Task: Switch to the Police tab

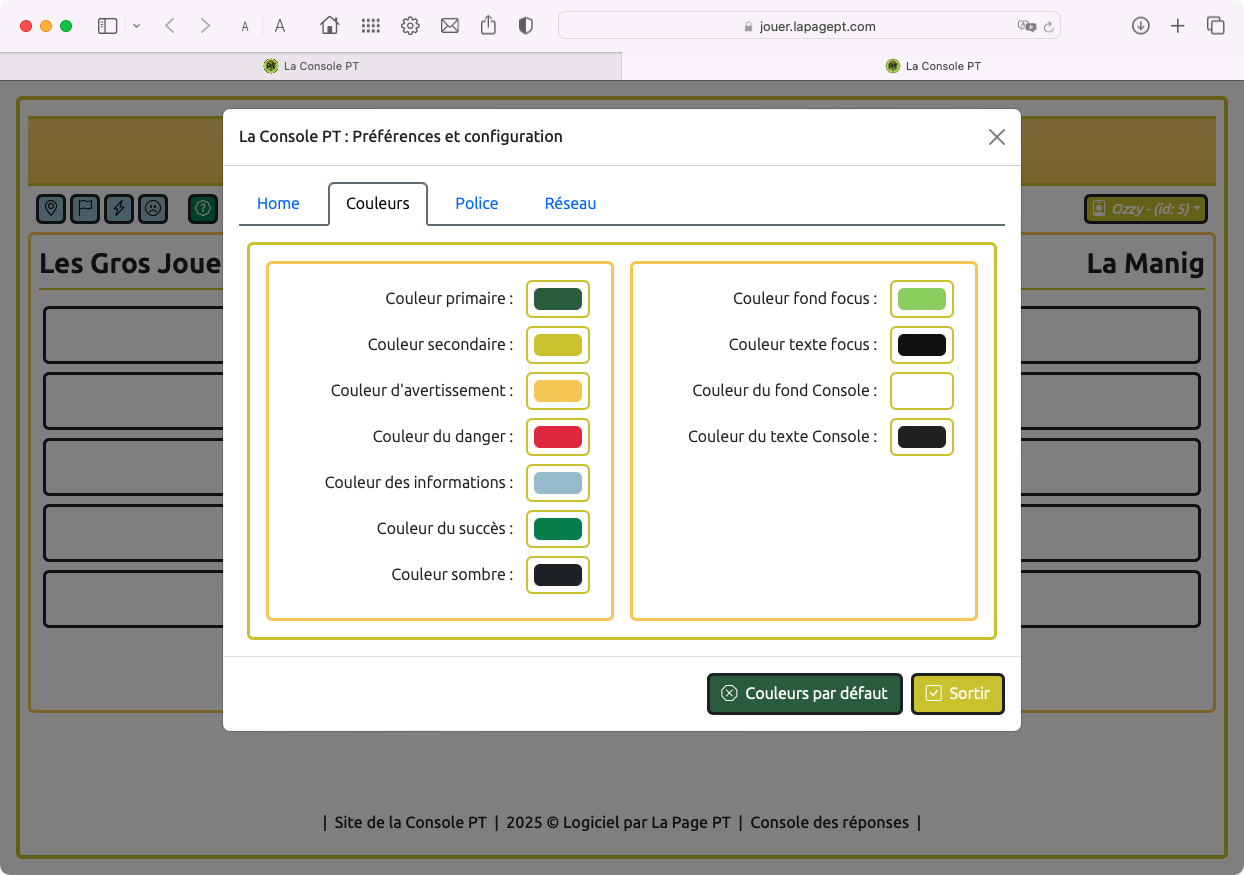Action: click(x=476, y=204)
